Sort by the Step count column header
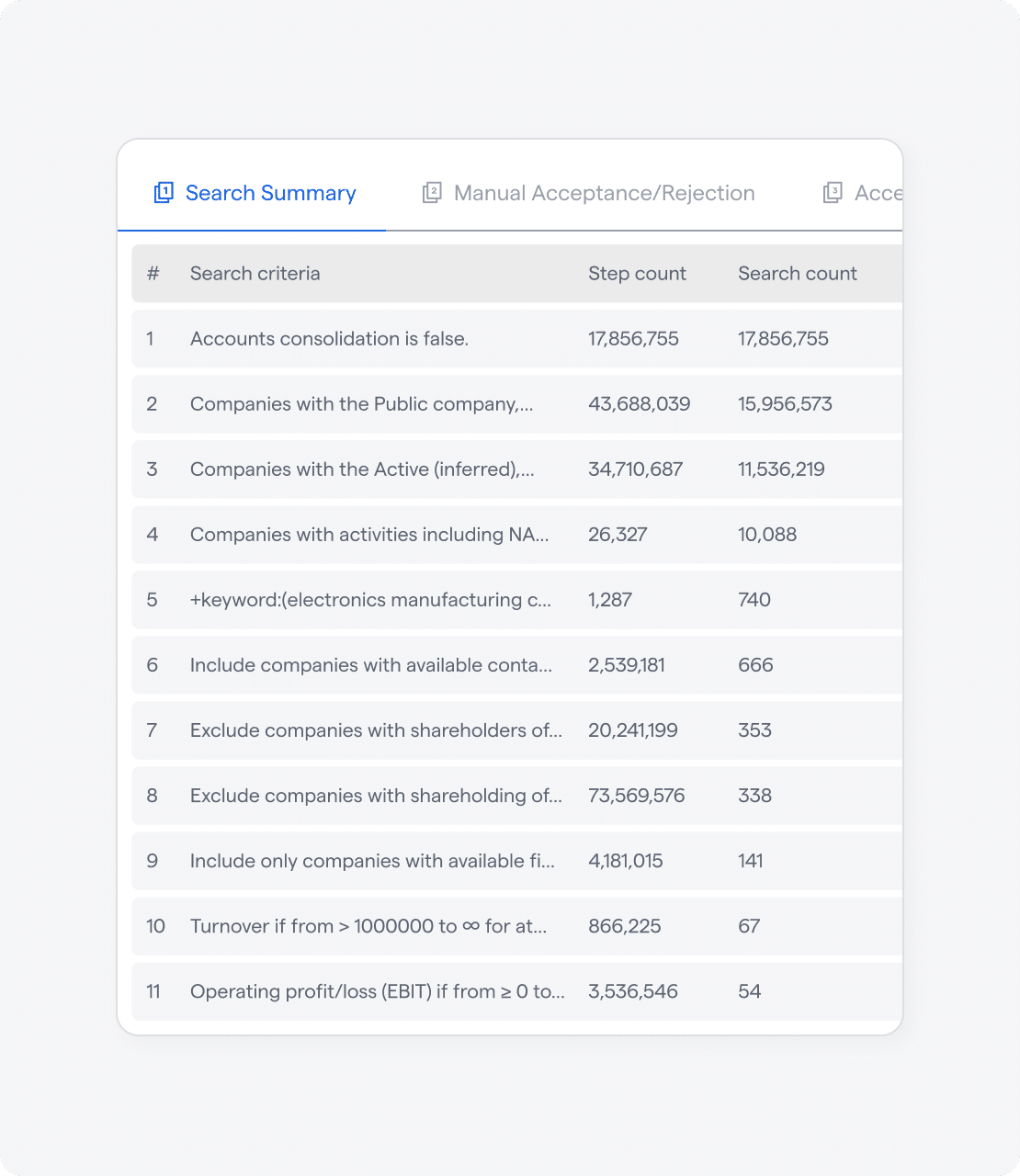 click(x=637, y=274)
